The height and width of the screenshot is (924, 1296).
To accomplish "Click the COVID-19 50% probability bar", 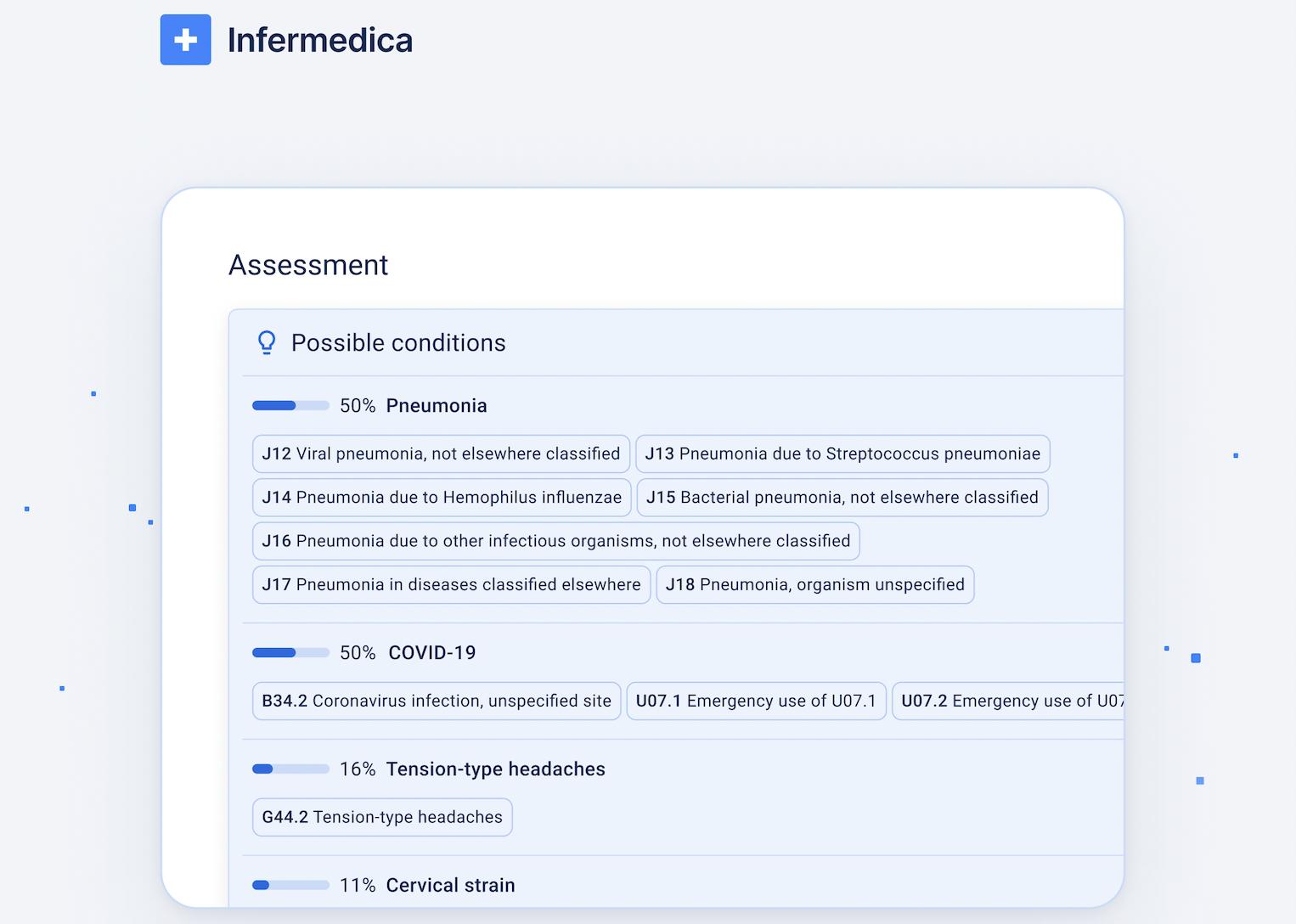I will pos(290,653).
